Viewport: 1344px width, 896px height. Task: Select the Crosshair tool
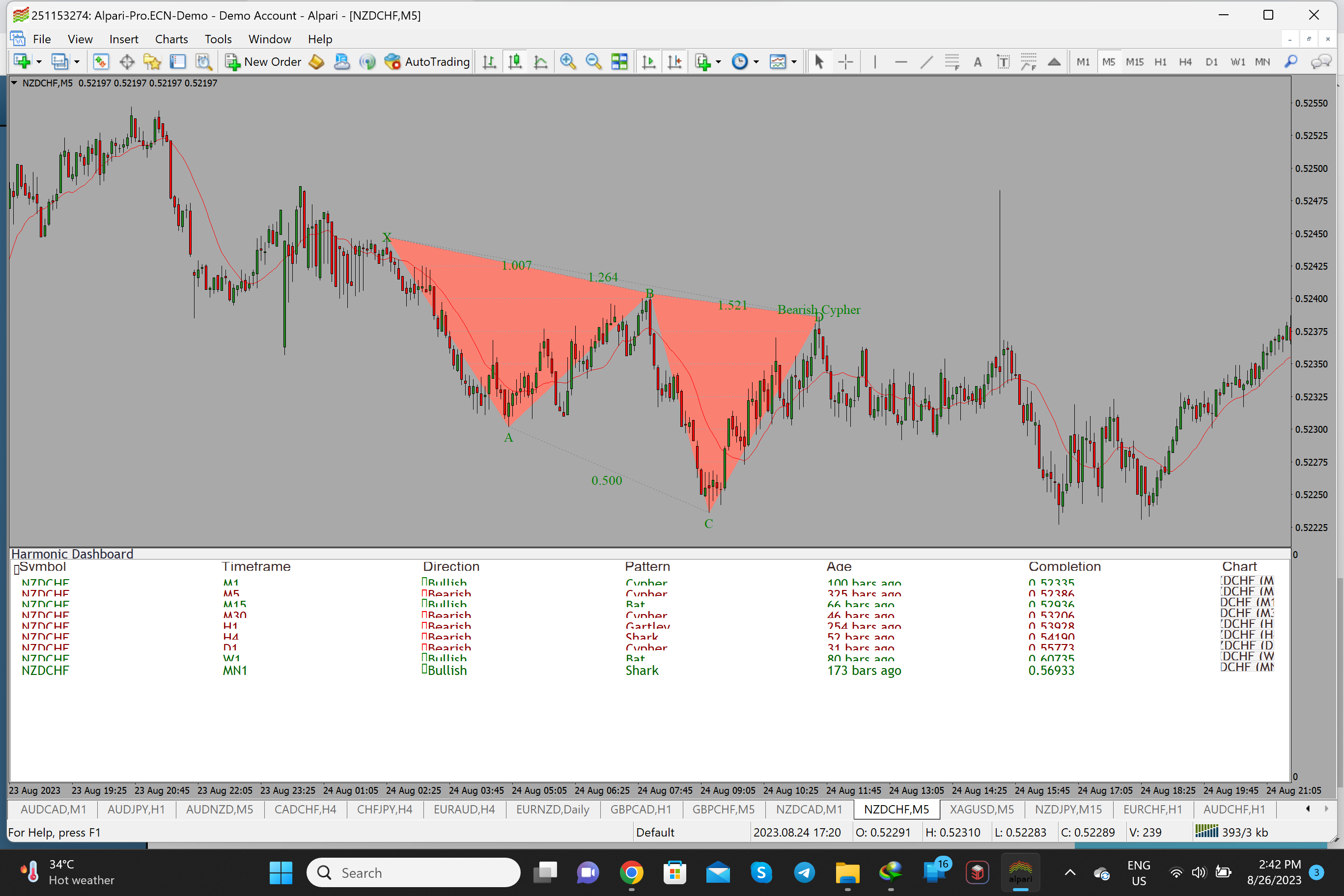pyautogui.click(x=846, y=62)
